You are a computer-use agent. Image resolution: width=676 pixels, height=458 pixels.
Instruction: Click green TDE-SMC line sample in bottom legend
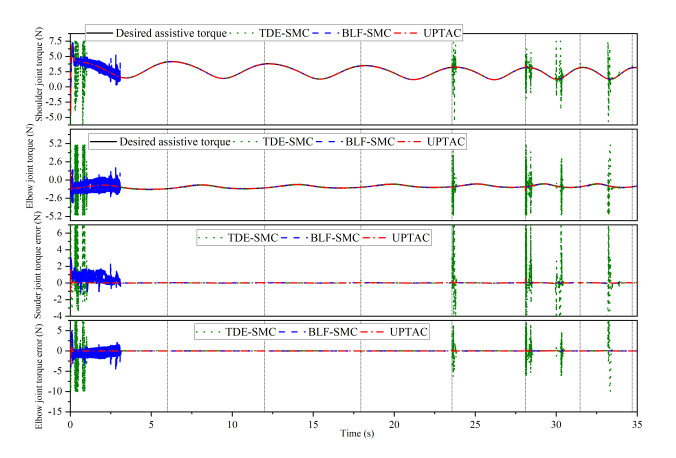[x=215, y=331]
